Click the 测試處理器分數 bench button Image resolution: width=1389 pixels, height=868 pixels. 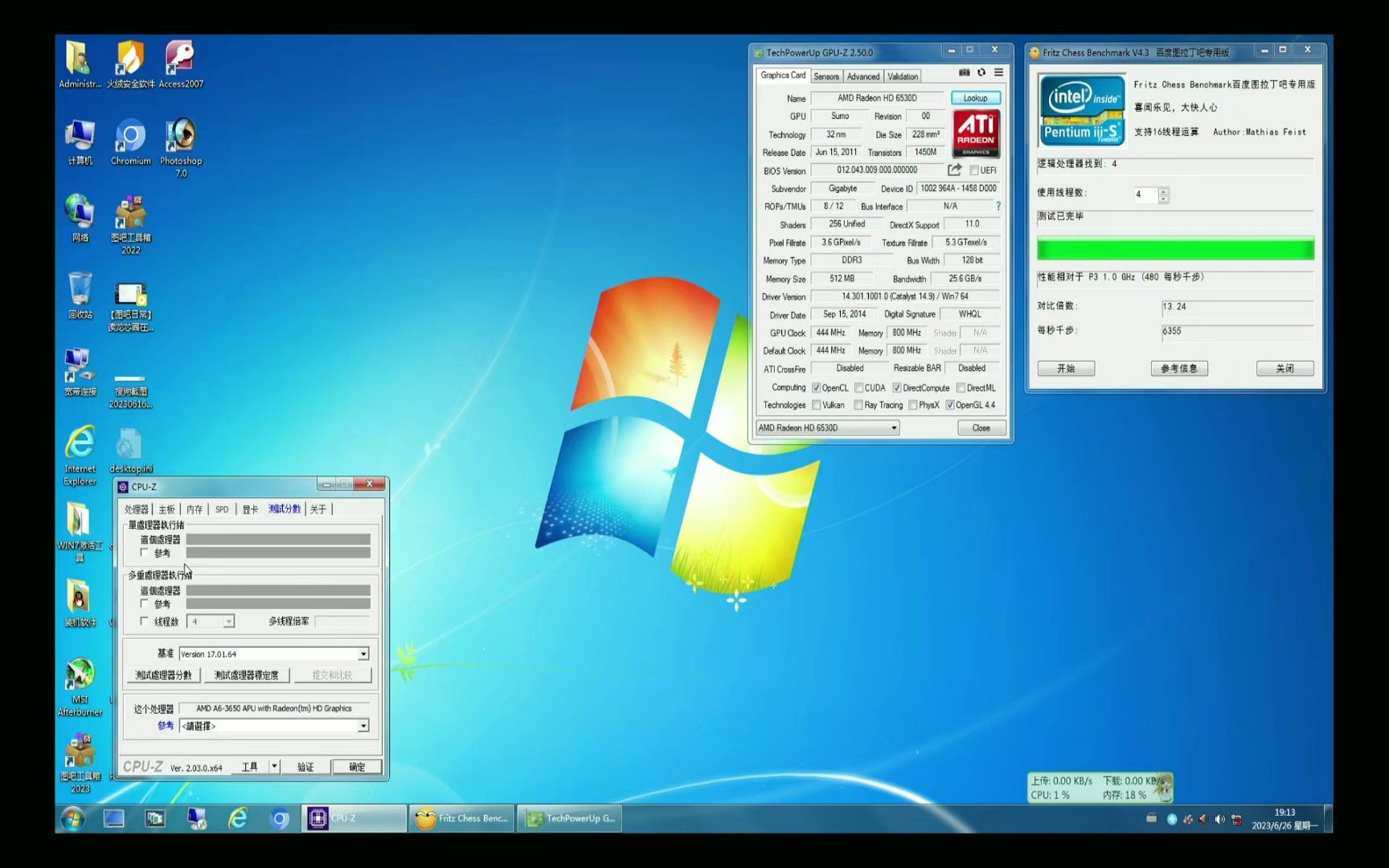click(163, 675)
